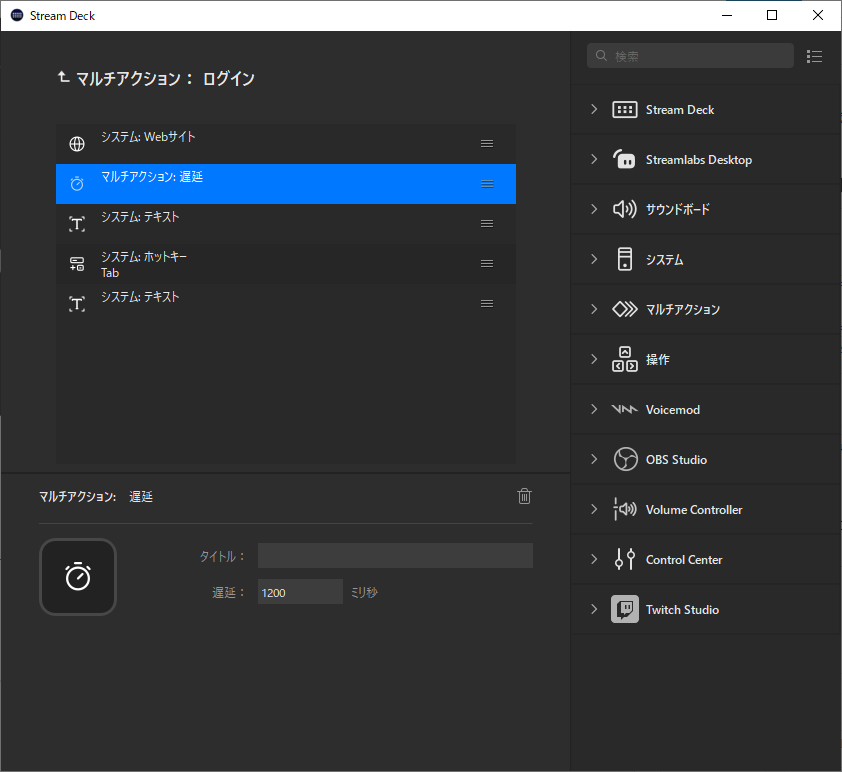842x772 pixels.
Task: Toggle the action list view icon
Action: tap(814, 56)
